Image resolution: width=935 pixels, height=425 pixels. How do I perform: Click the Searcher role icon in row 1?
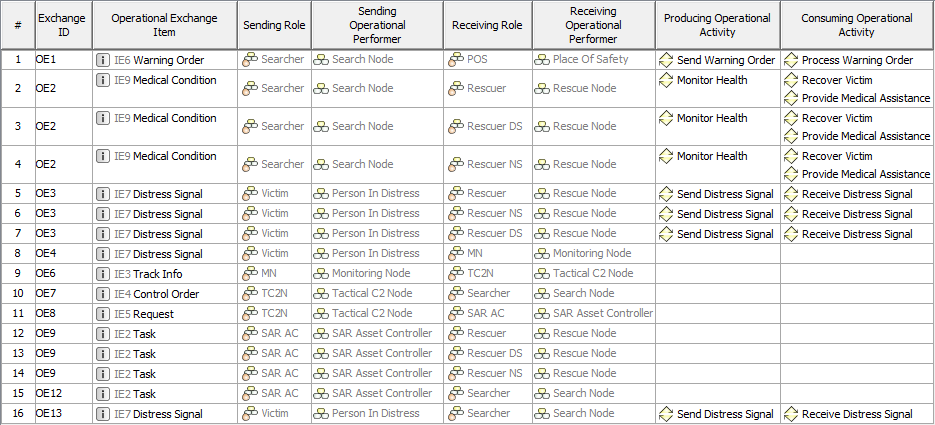(x=250, y=60)
